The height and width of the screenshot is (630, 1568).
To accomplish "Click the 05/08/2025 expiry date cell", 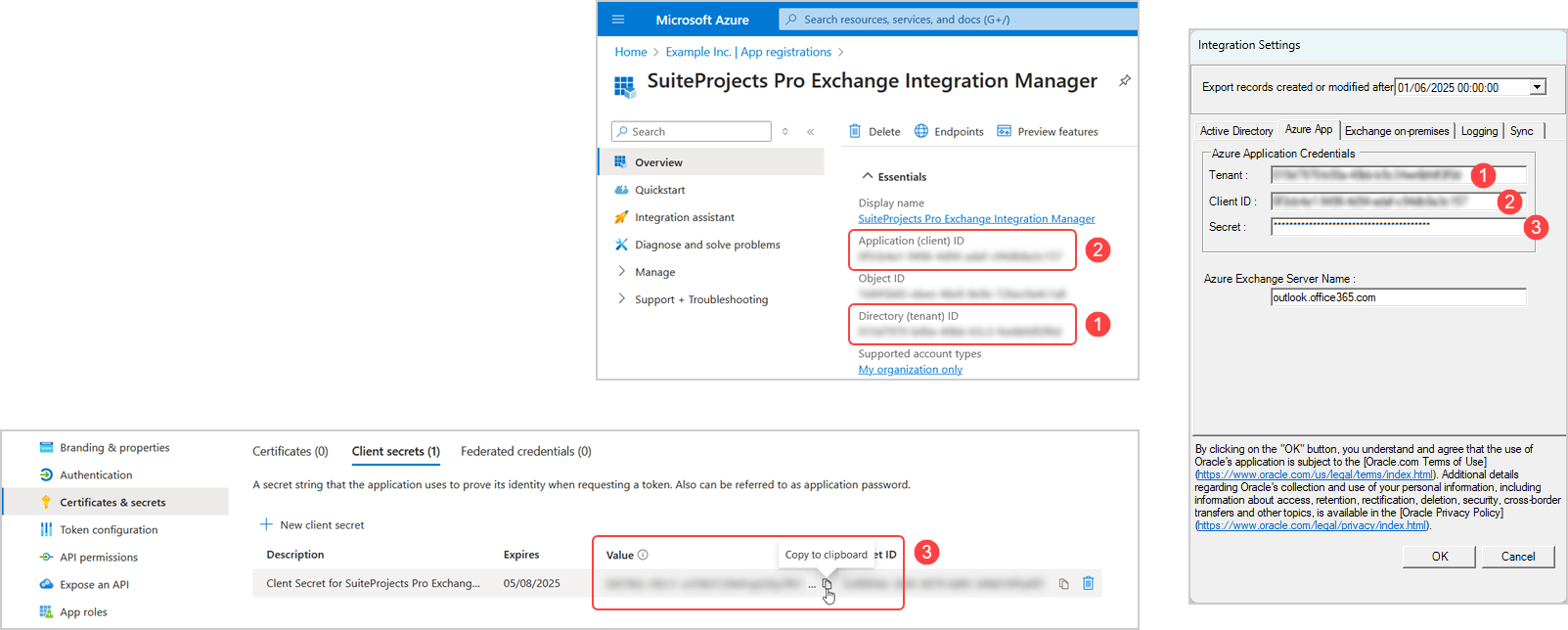I will [x=532, y=583].
